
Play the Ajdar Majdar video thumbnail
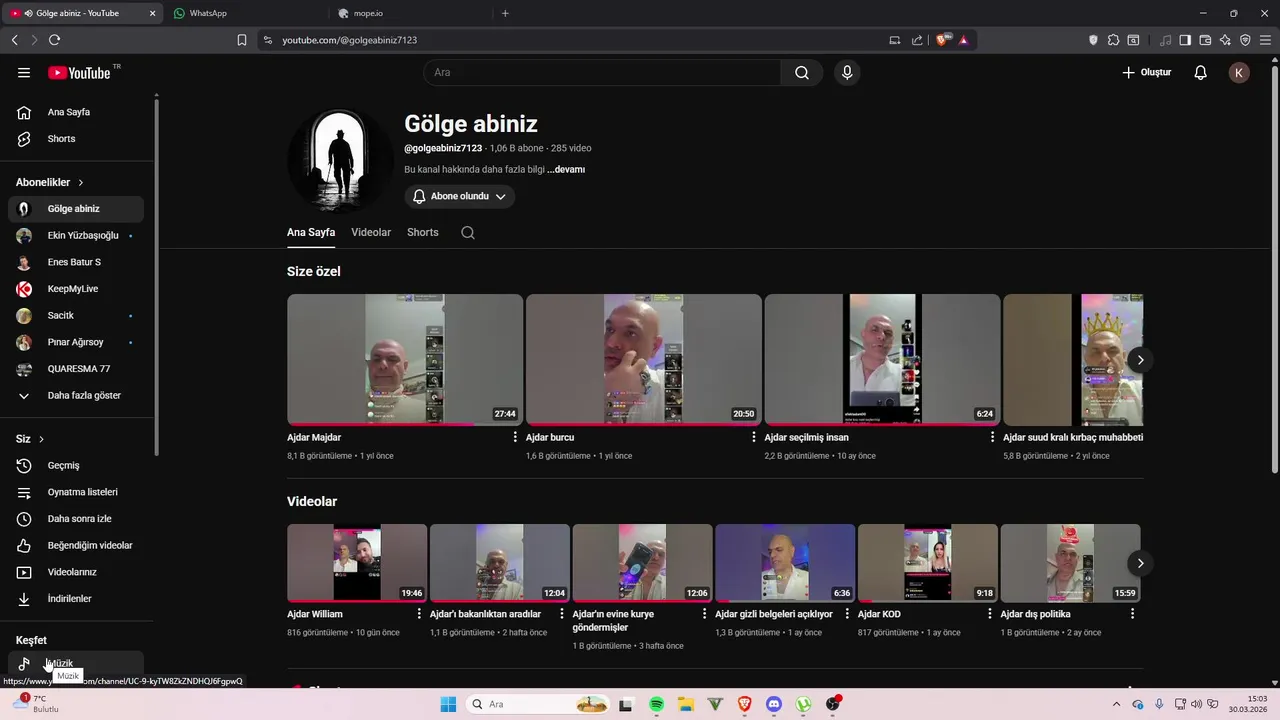(x=405, y=360)
